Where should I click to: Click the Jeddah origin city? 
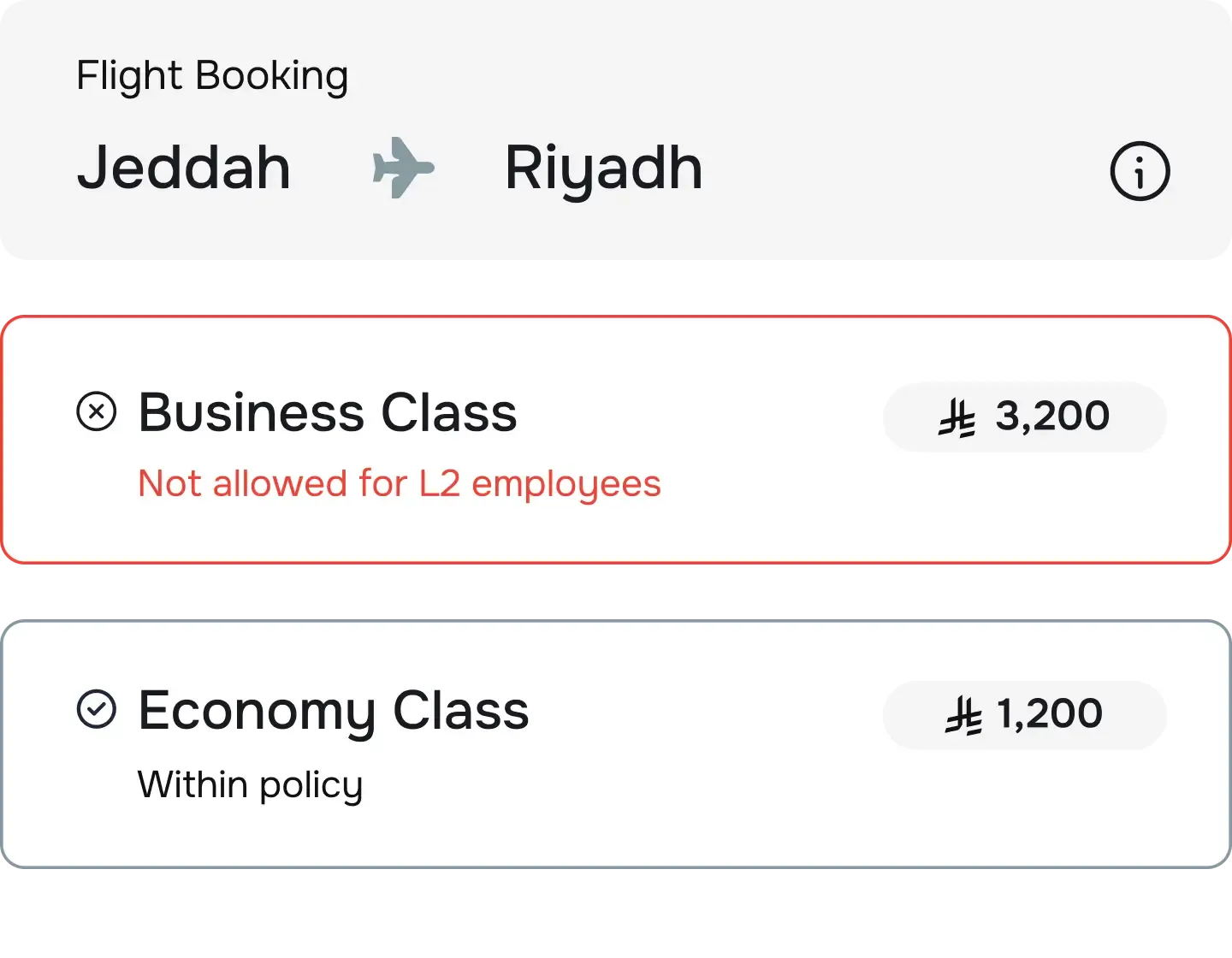(184, 168)
